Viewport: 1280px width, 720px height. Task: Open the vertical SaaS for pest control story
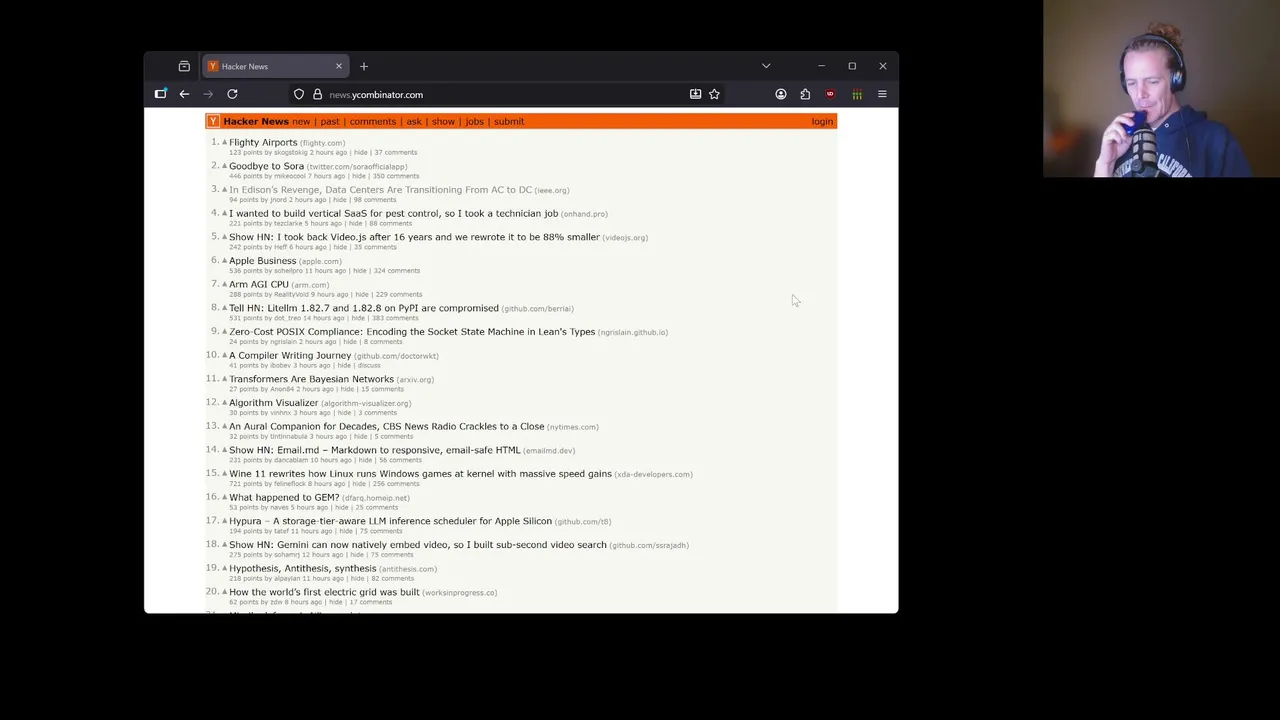coord(393,213)
